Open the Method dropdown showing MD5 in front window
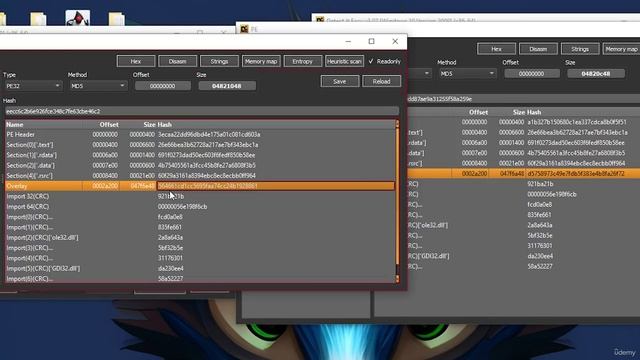Image resolution: width=640 pixels, height=360 pixels. point(98,86)
